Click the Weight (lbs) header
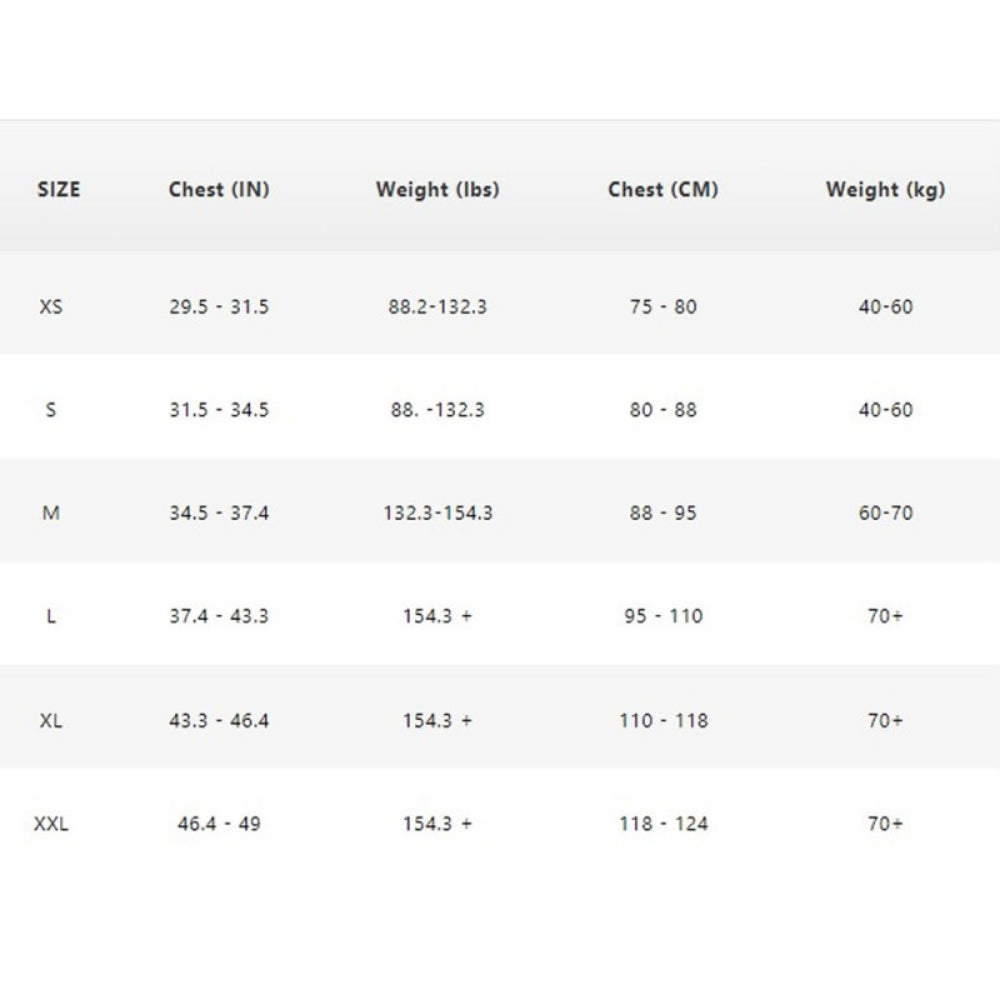The image size is (1000, 1000). (x=438, y=189)
